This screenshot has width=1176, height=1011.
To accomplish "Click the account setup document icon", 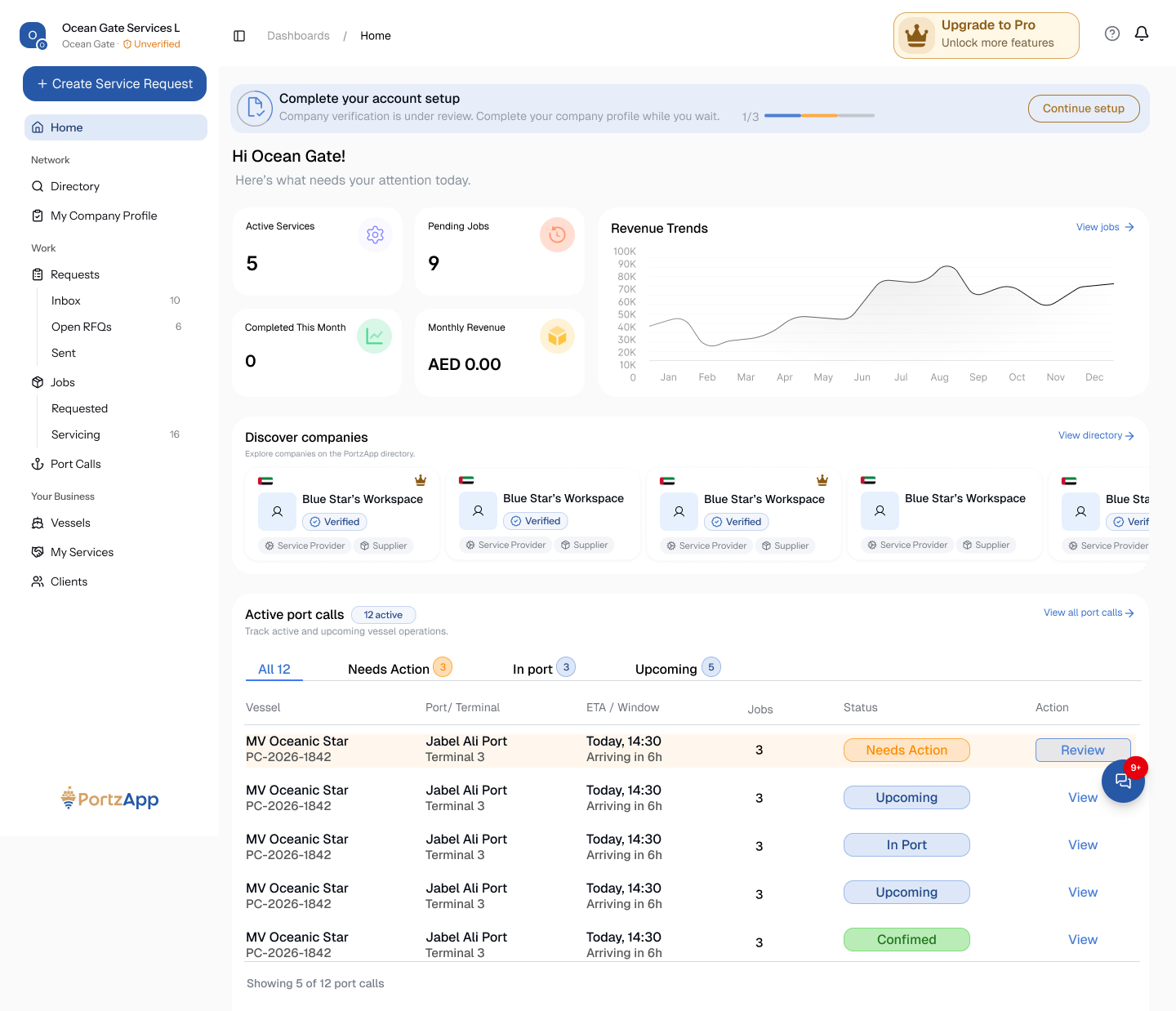I will tap(255, 109).
